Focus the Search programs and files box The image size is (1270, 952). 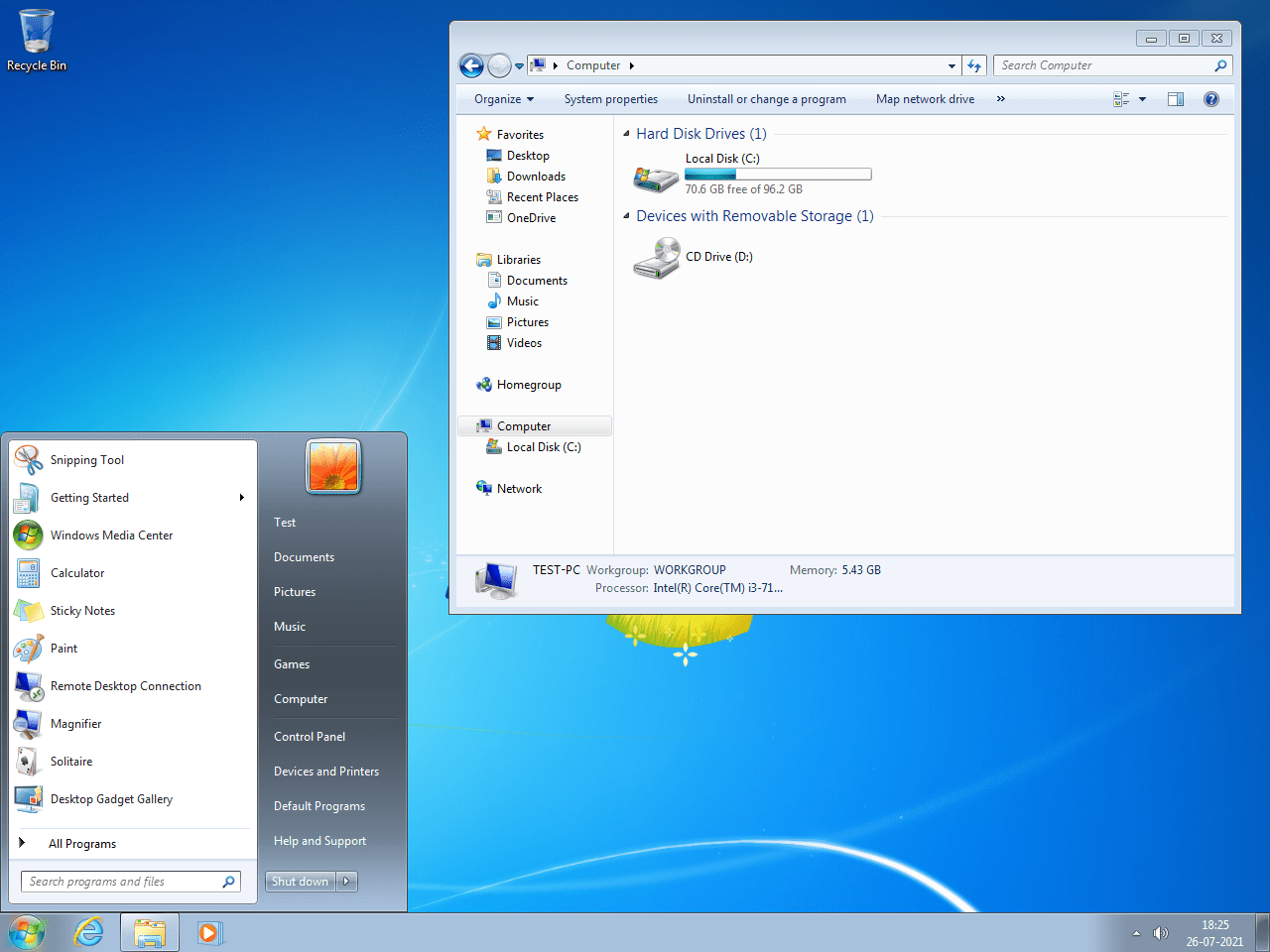point(131,882)
